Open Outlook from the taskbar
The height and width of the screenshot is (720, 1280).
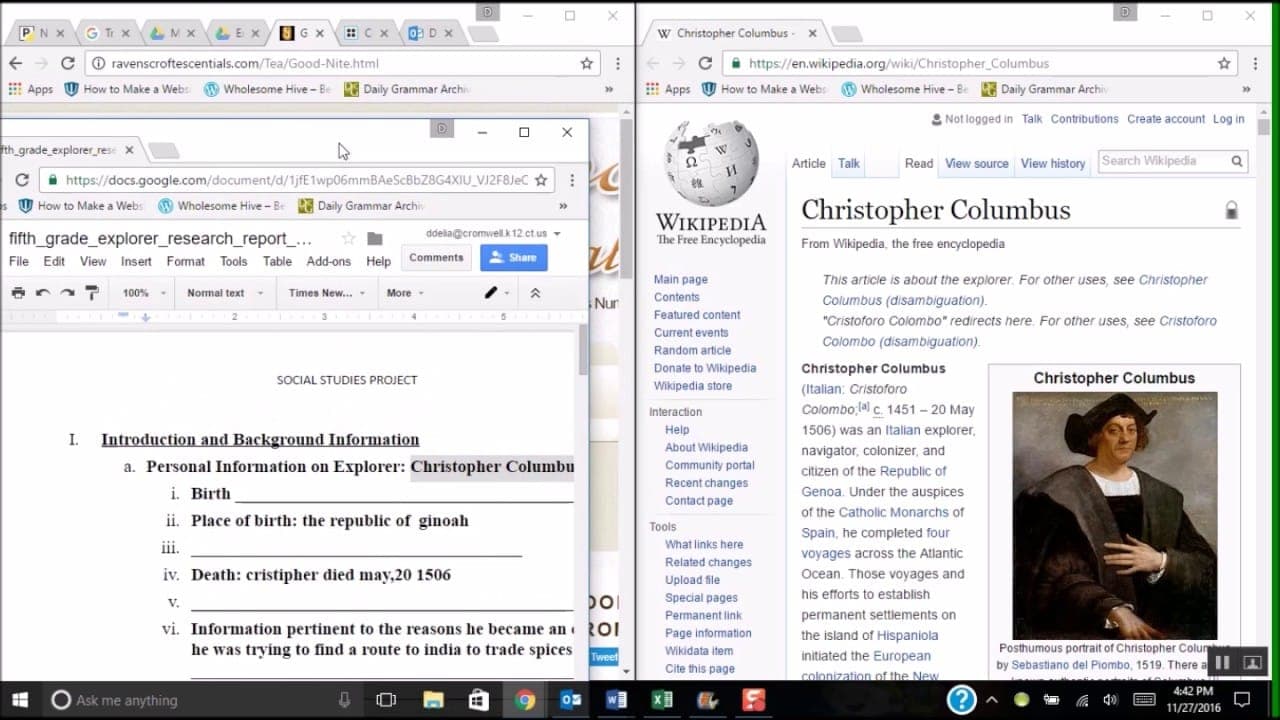[x=571, y=700]
